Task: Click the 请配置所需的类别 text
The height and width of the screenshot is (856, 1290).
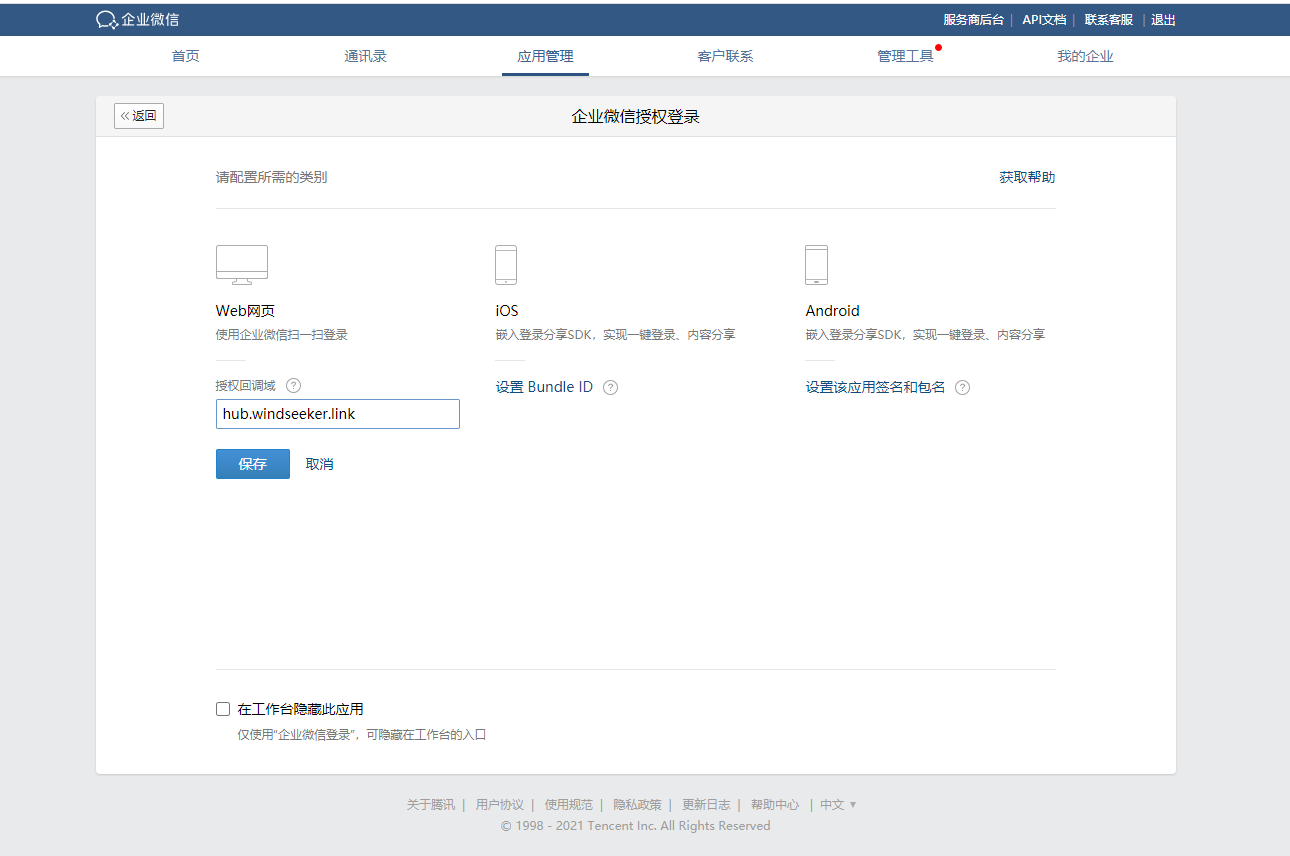Action: click(x=271, y=177)
